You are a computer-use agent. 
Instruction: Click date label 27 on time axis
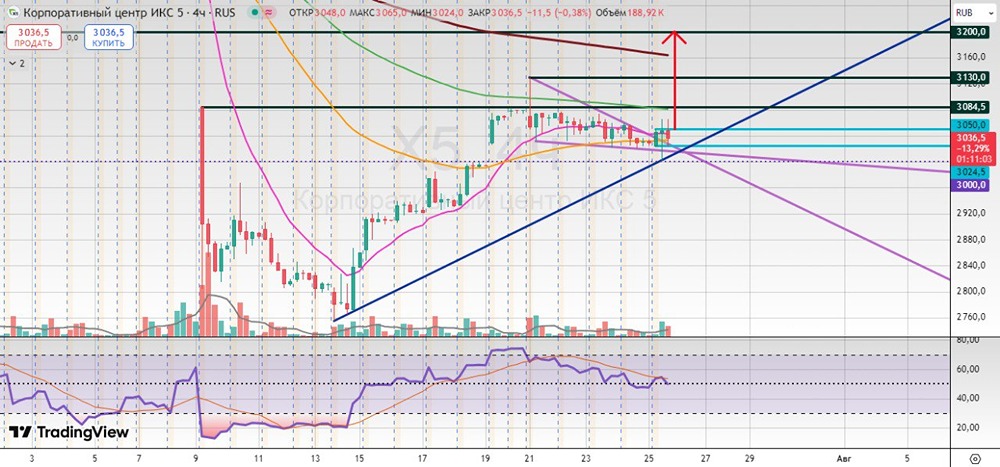(x=705, y=458)
